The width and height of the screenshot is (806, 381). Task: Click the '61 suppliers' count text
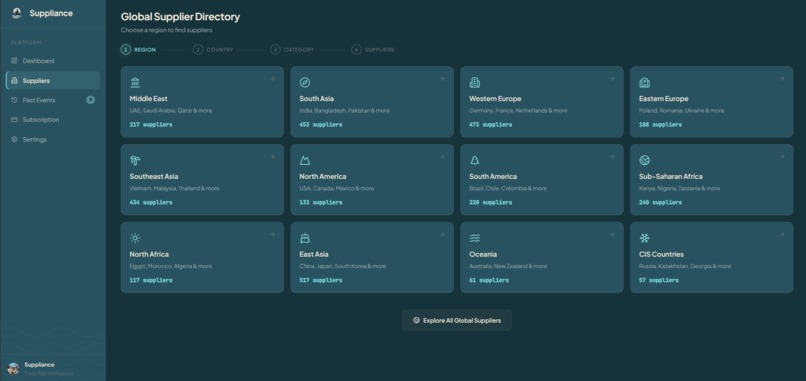click(x=489, y=280)
